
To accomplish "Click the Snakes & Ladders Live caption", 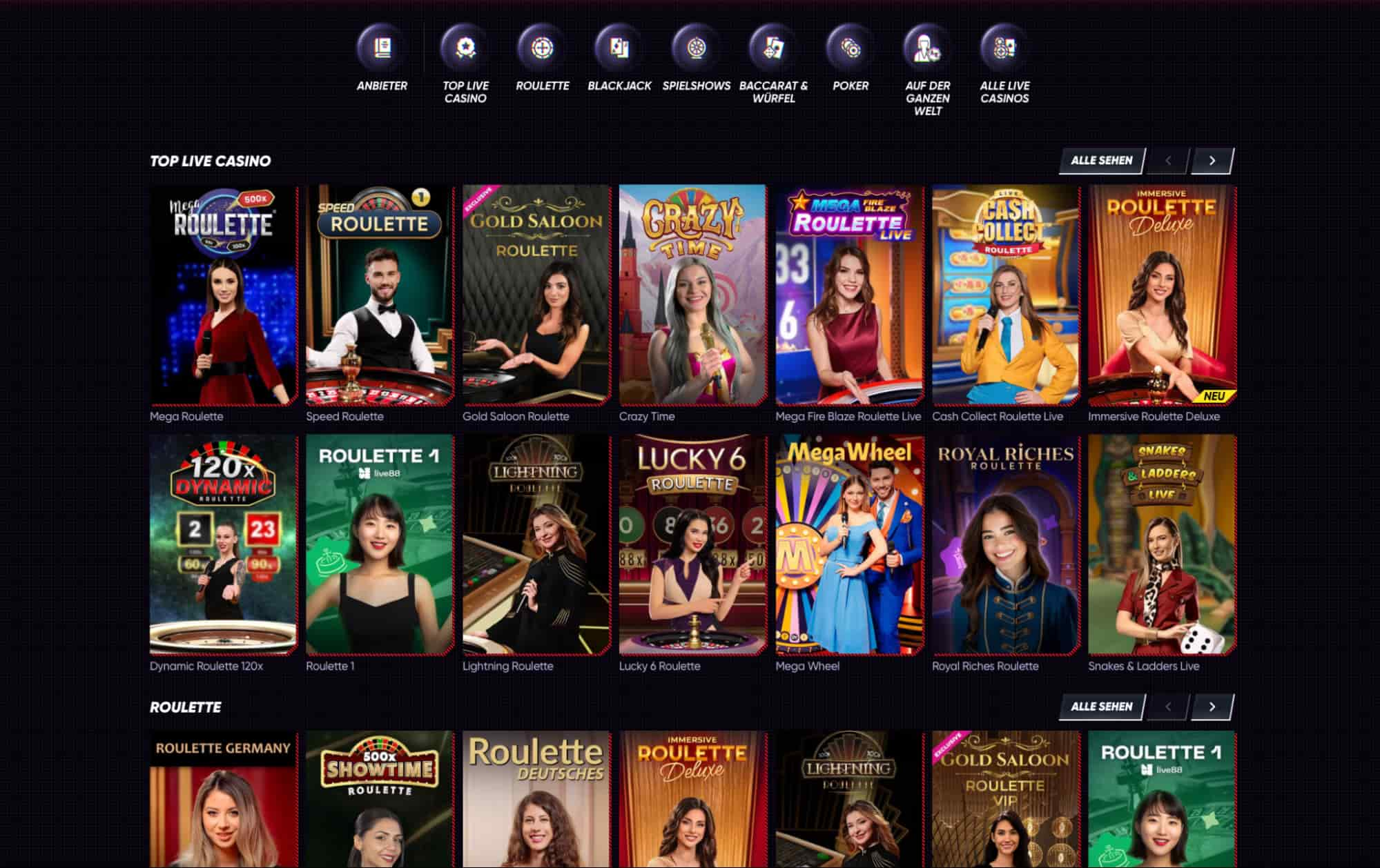I will pyautogui.click(x=1144, y=666).
